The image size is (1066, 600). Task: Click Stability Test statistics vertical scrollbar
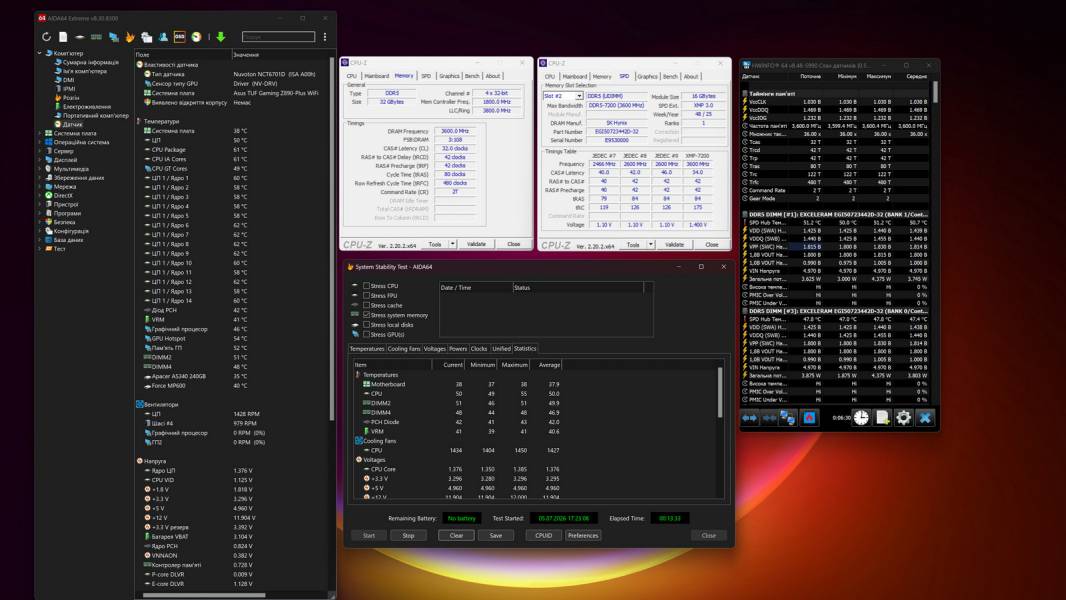(x=720, y=393)
